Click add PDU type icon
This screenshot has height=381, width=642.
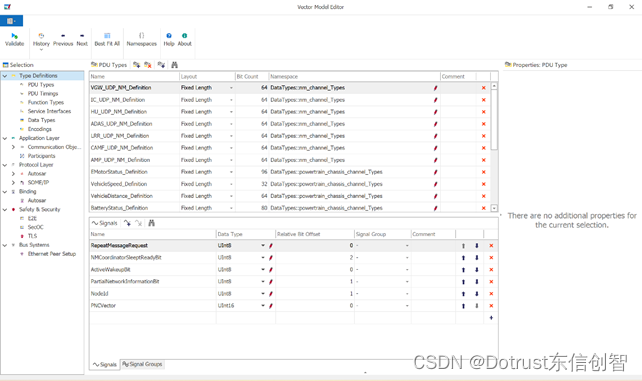pos(137,65)
